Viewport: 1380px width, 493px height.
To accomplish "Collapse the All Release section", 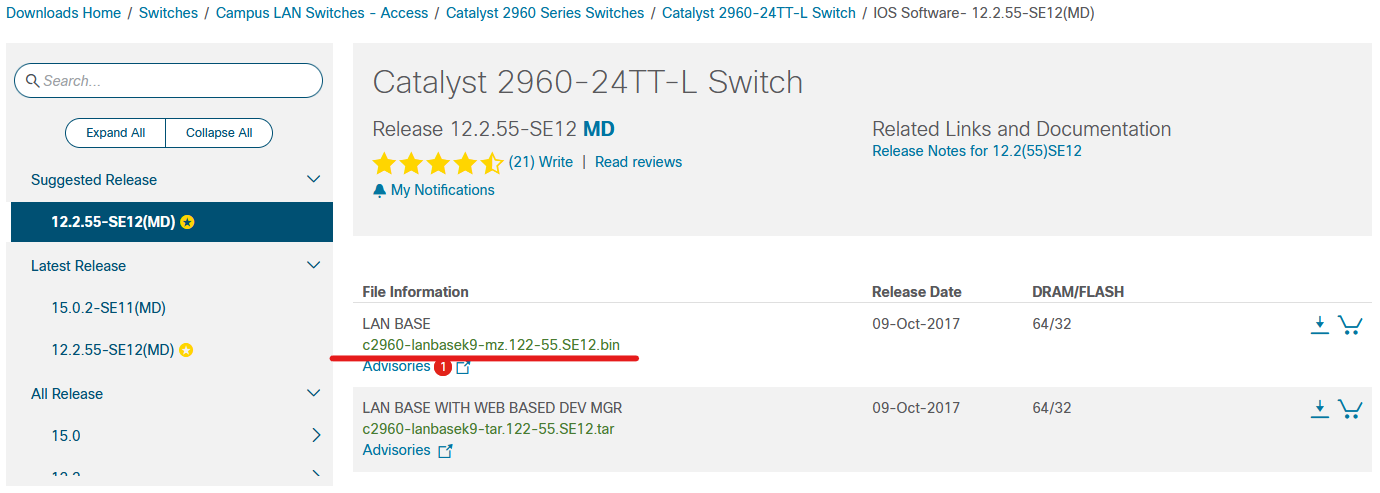I will coord(313,394).
